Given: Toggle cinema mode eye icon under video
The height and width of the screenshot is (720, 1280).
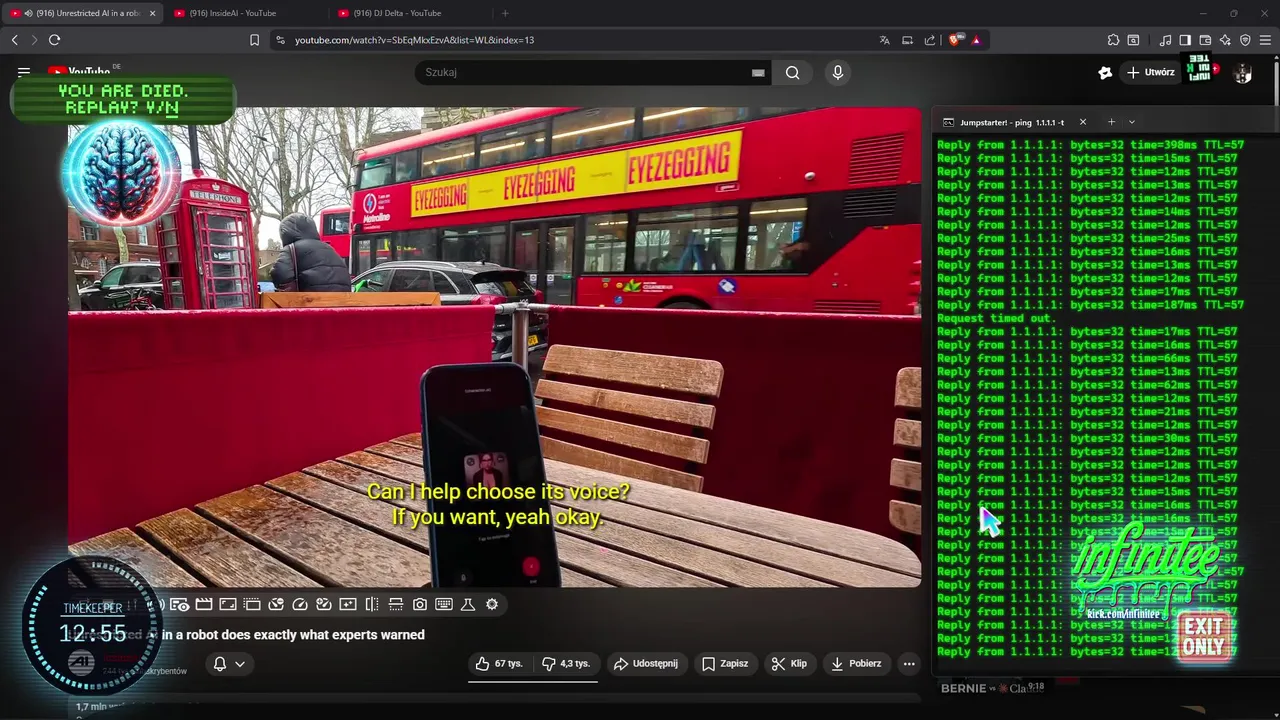Looking at the screenshot, I should 179,604.
